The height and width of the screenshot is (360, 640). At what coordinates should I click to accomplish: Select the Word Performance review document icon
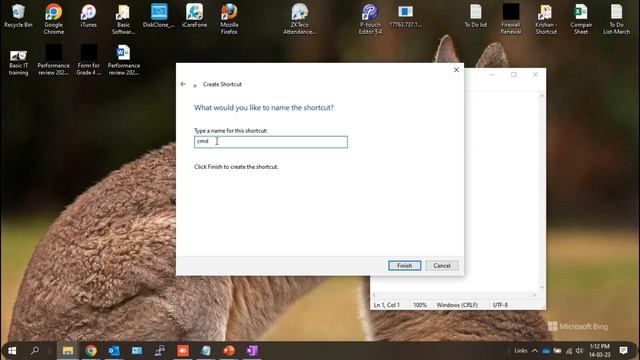pyautogui.click(x=123, y=60)
